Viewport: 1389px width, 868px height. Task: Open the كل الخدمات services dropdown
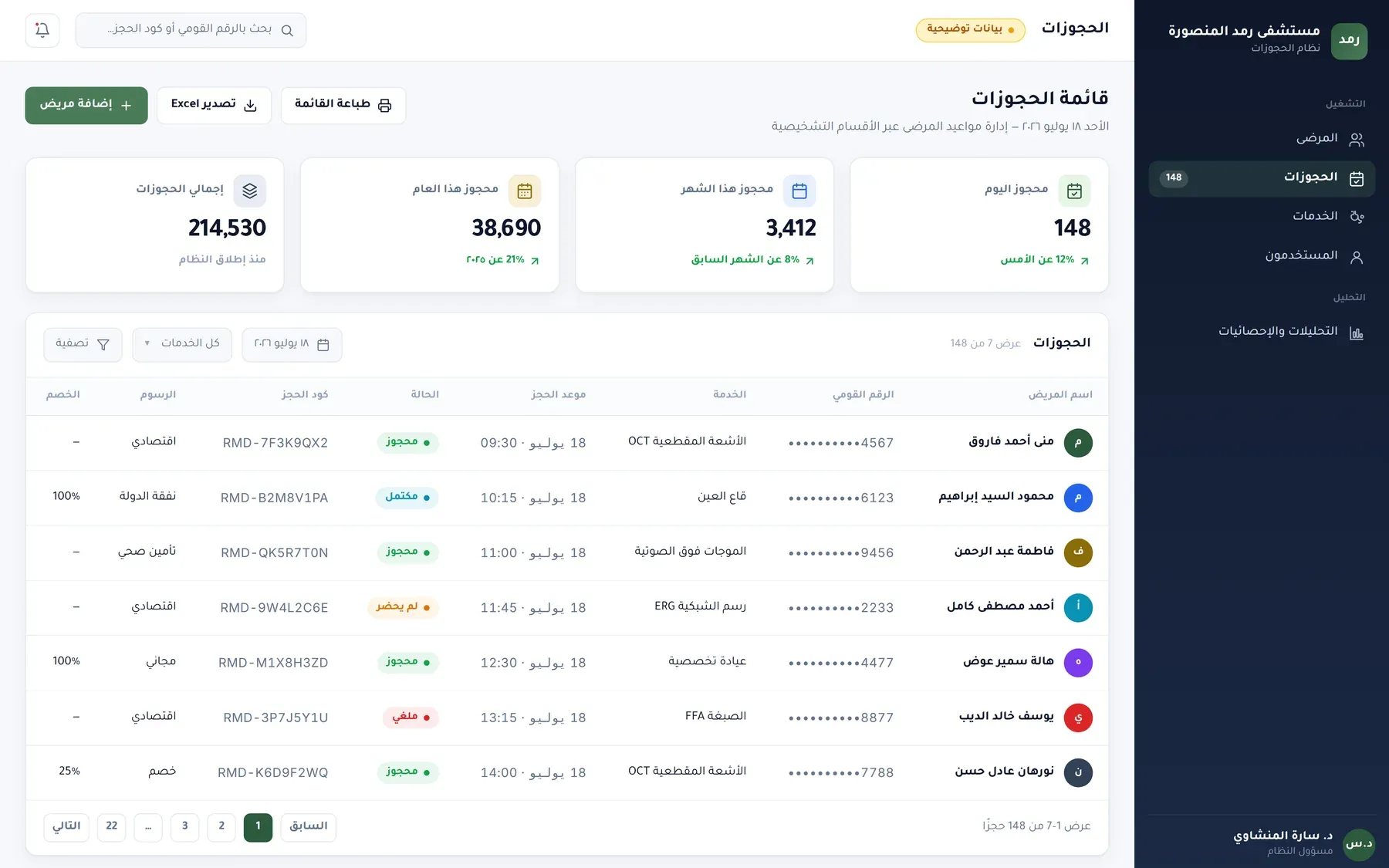point(182,344)
